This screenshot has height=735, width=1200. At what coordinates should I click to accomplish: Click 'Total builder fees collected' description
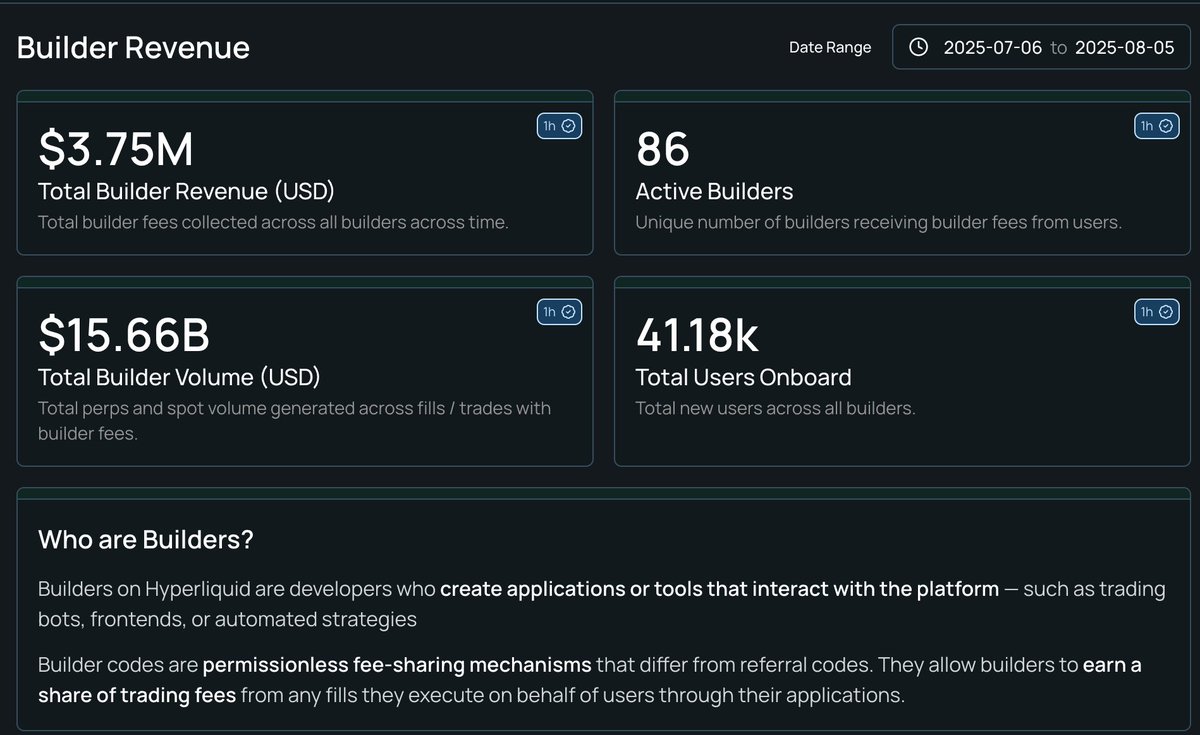pyautogui.click(x=273, y=222)
